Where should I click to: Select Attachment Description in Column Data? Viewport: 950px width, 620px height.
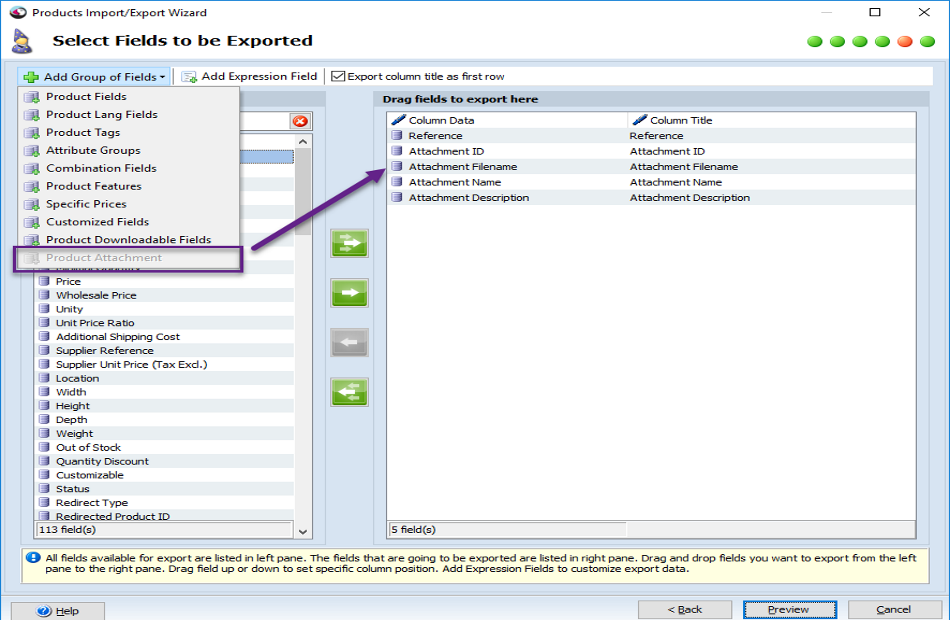tap(468, 198)
